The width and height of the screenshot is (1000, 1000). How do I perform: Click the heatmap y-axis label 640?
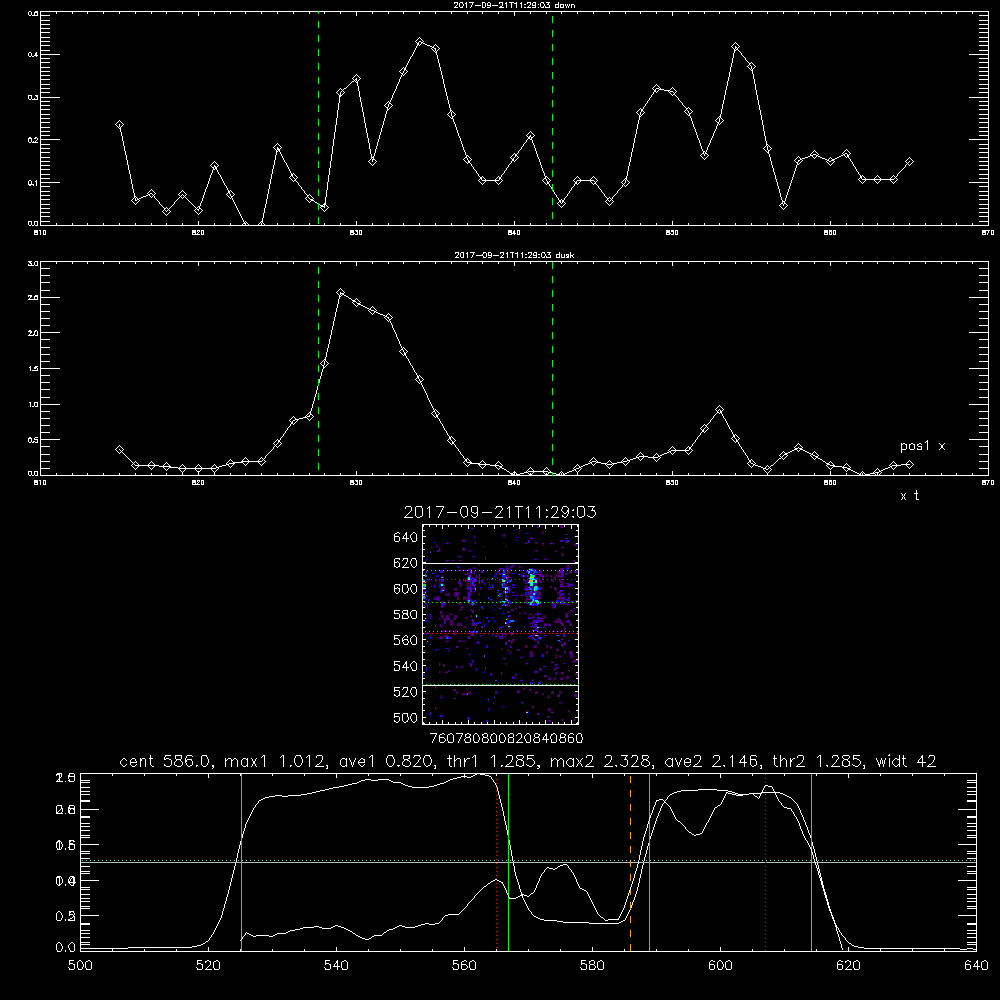(406, 538)
